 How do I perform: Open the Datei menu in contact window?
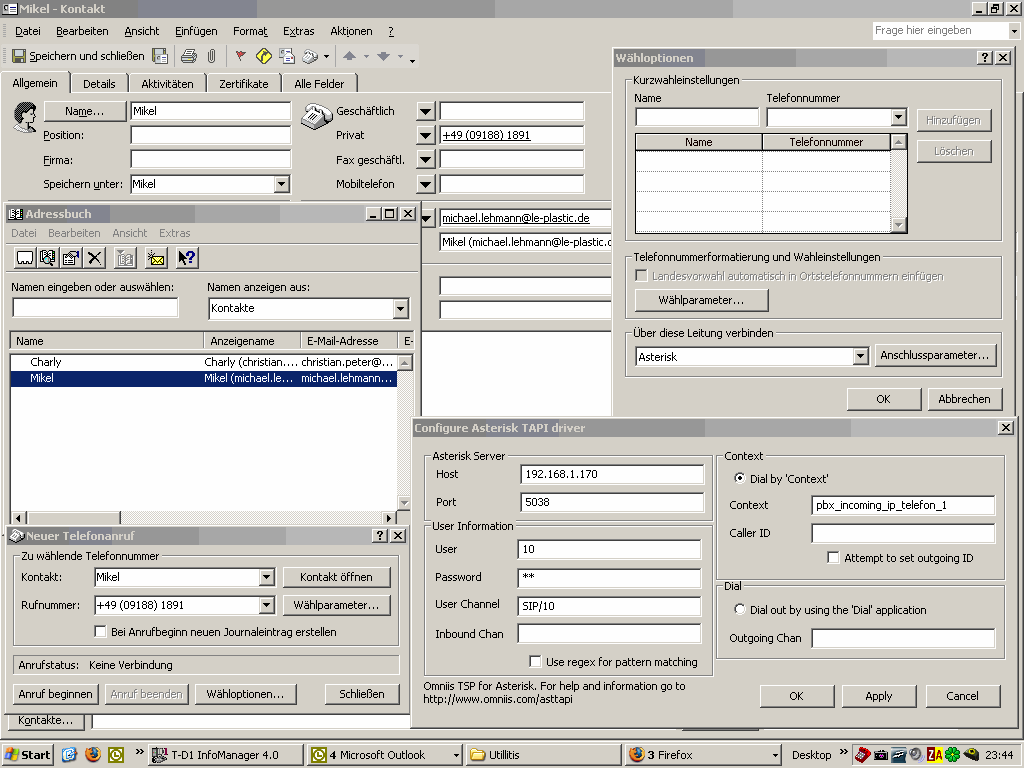pyautogui.click(x=27, y=31)
